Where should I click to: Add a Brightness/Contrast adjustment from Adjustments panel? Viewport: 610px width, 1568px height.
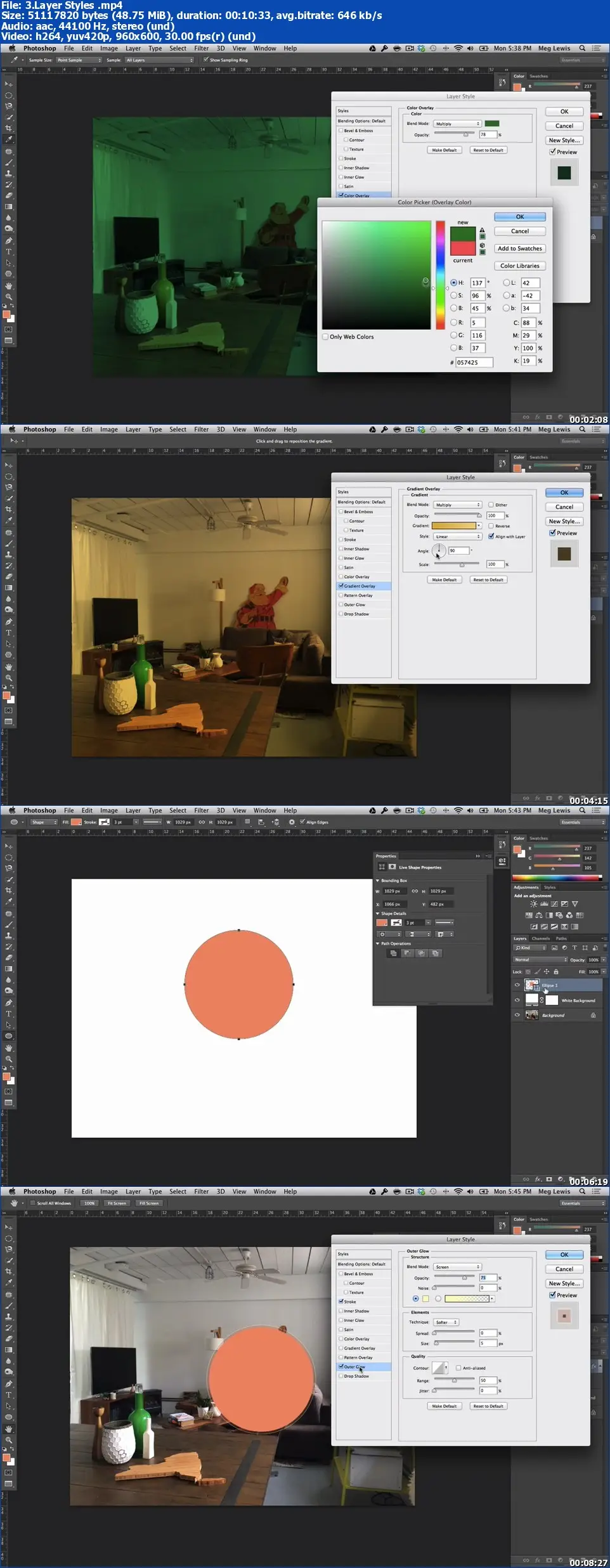tap(534, 904)
